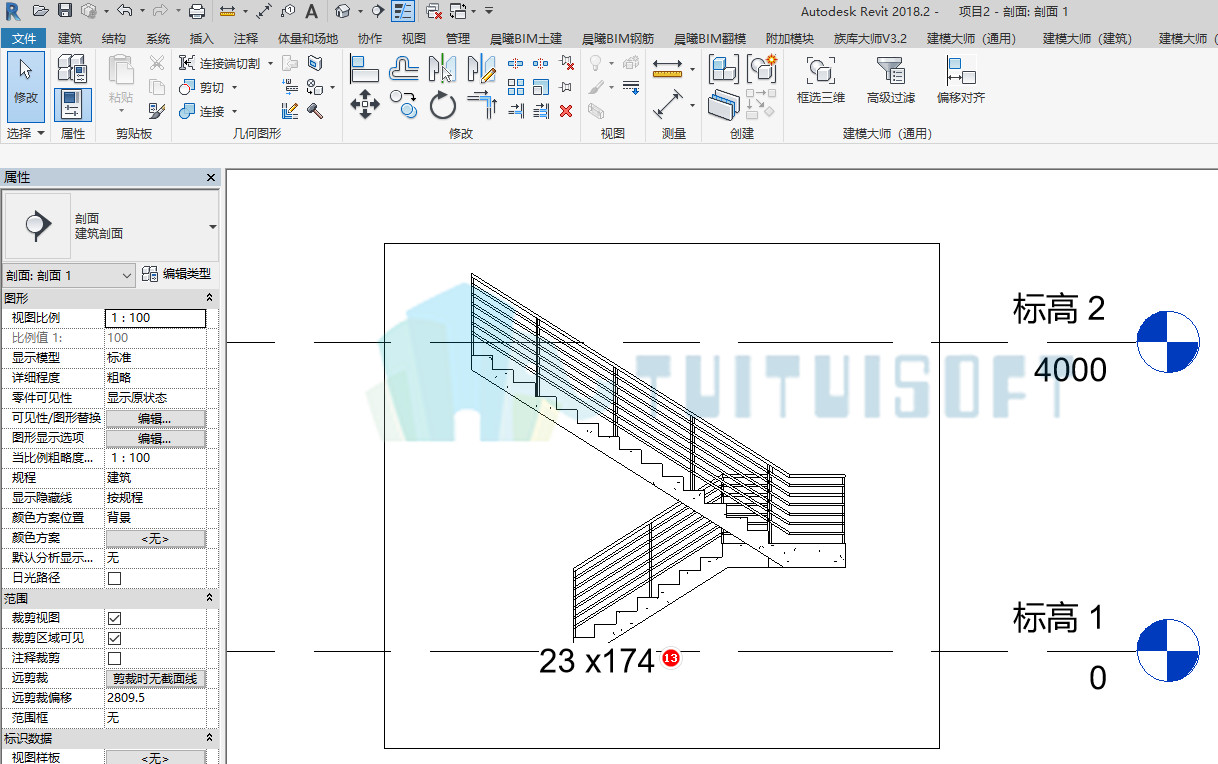Collapse the 范围 properties section
Viewport: 1218px width, 764px height.
click(x=209, y=598)
